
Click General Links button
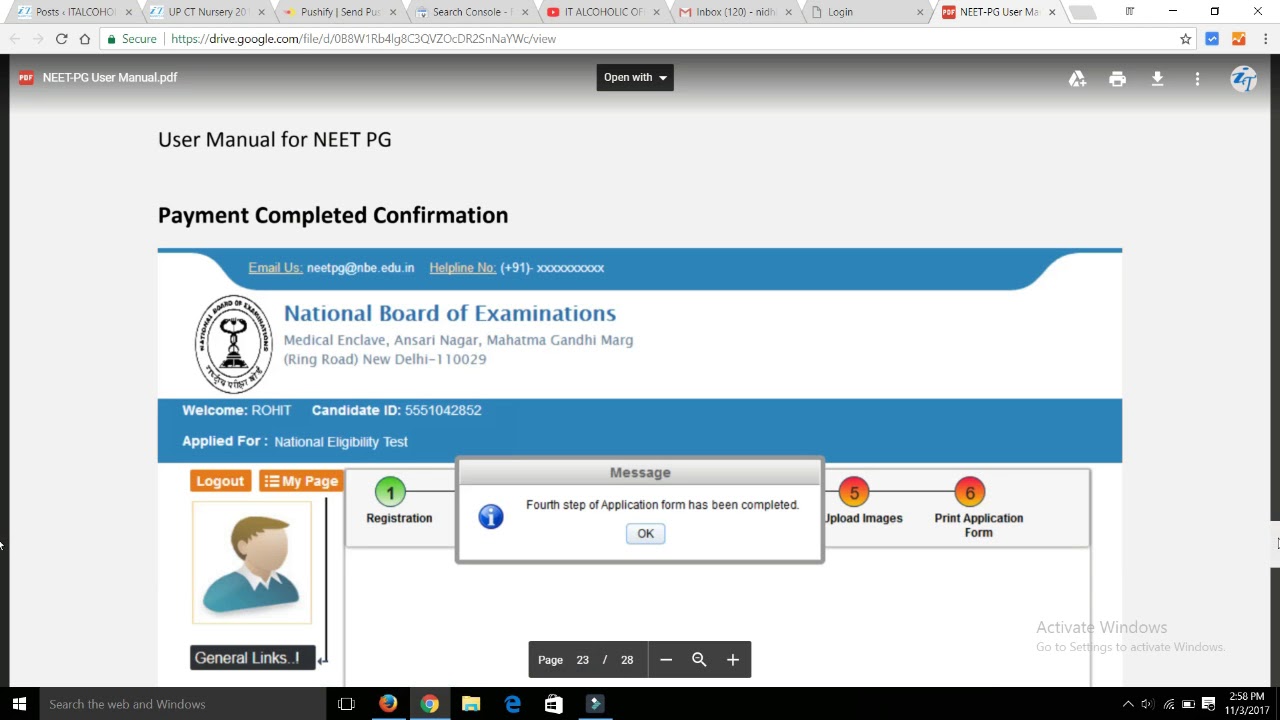pyautogui.click(x=252, y=658)
